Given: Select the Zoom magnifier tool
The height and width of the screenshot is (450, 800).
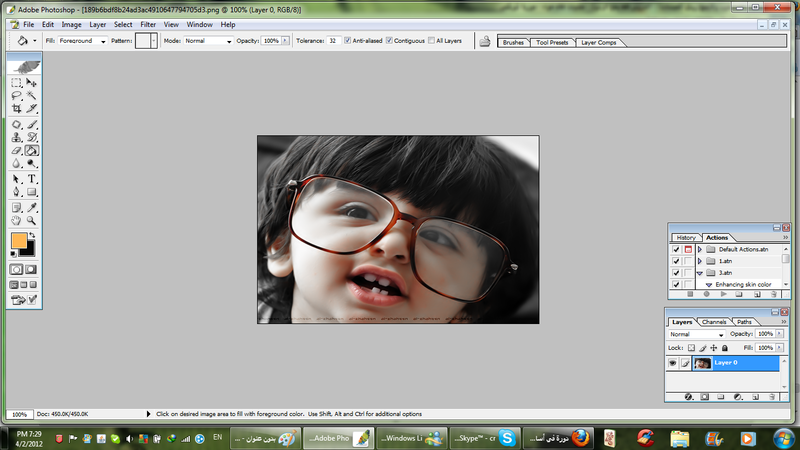Looking at the screenshot, I should (32, 219).
